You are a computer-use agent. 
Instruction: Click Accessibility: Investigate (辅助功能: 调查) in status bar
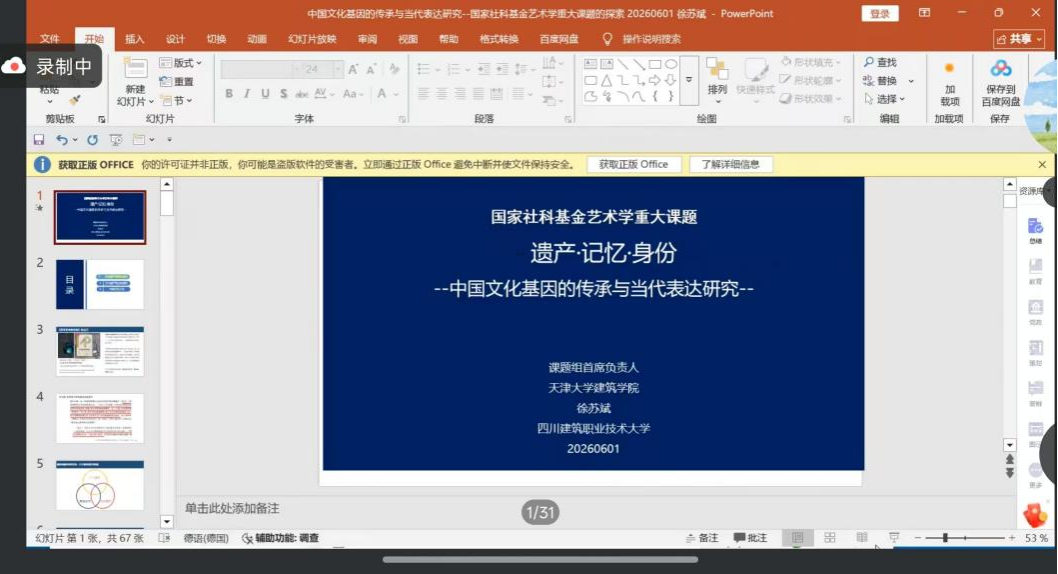pos(280,538)
